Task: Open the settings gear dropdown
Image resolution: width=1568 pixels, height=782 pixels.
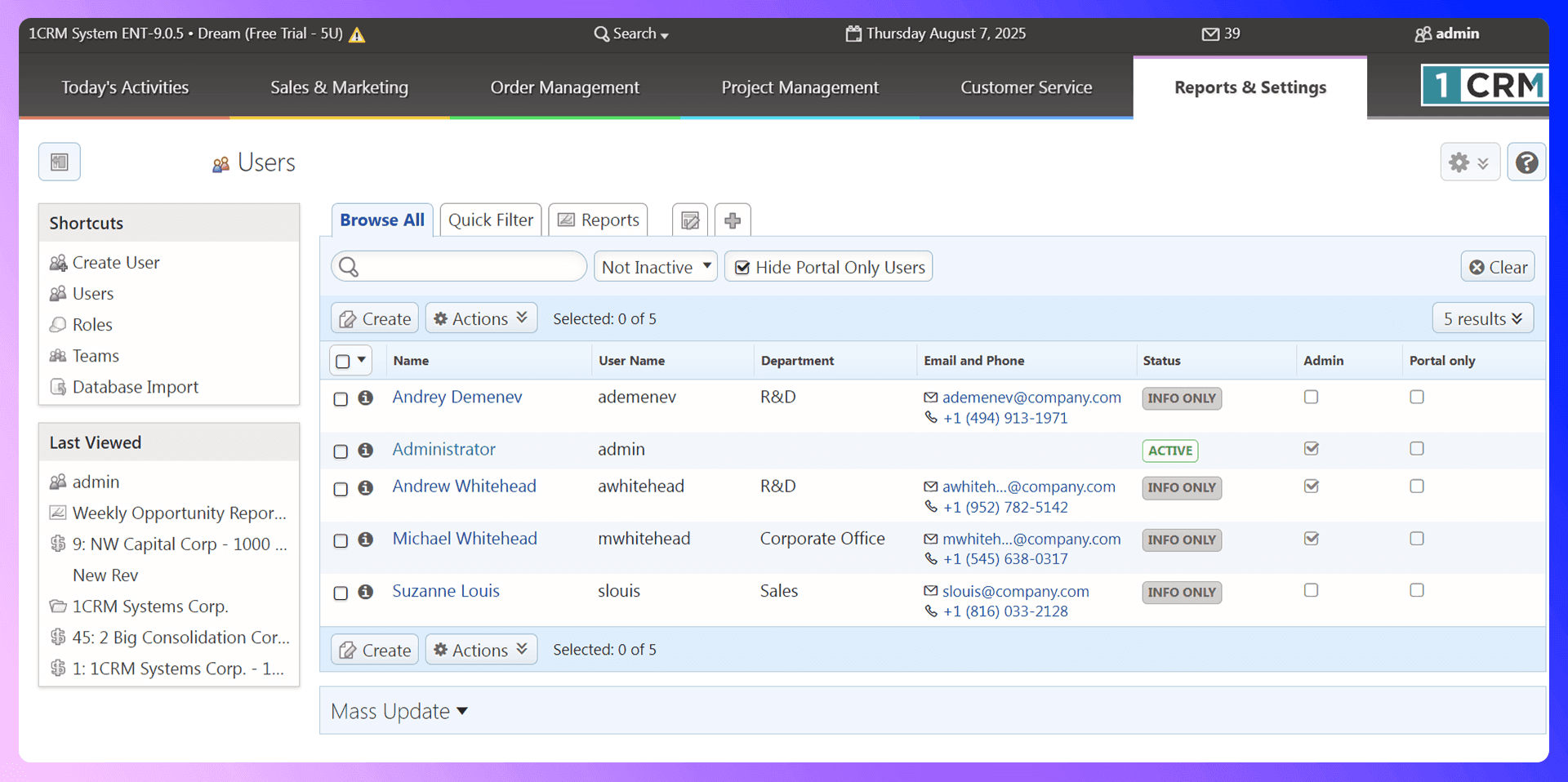Action: [x=1470, y=162]
